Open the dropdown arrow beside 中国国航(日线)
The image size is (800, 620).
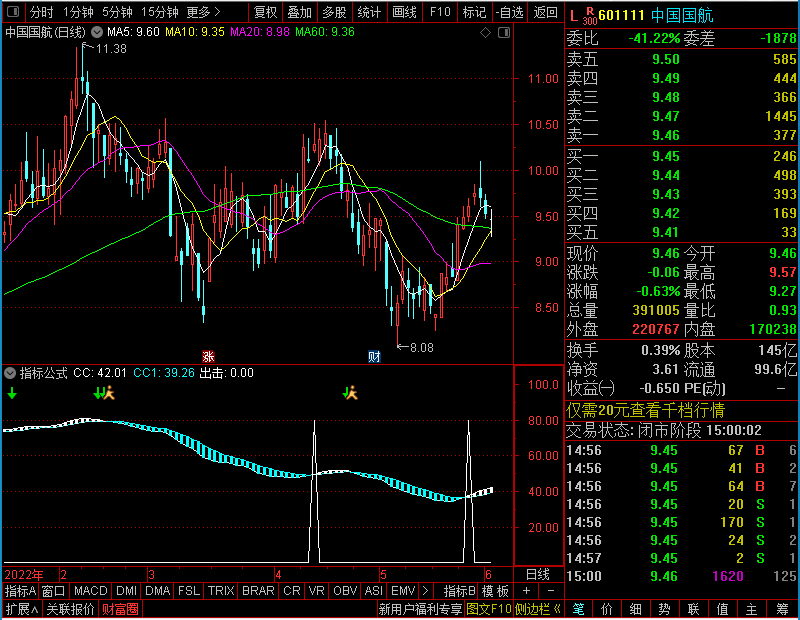tap(97, 32)
